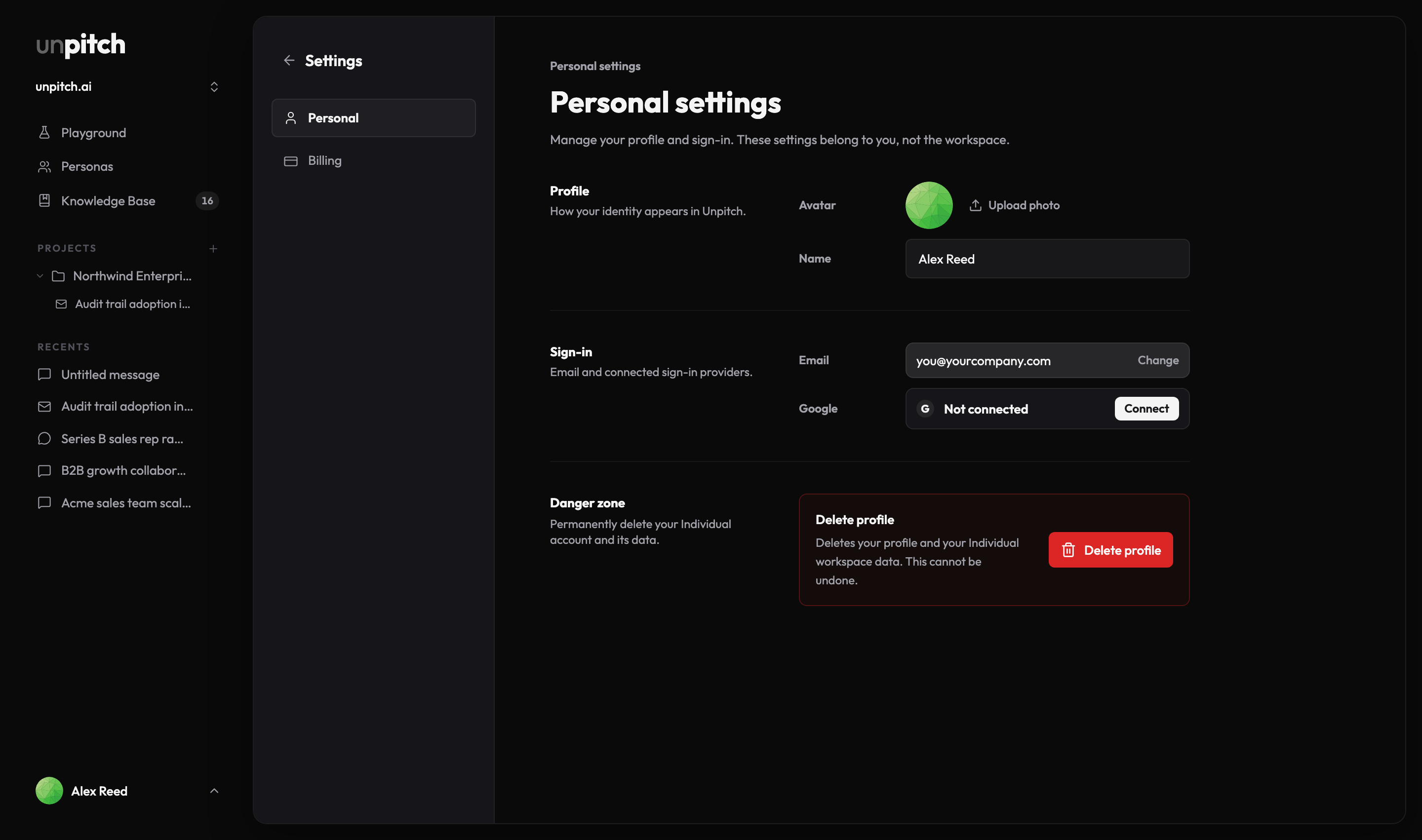This screenshot has width=1422, height=840.
Task: Expand the Alex Reed user menu chevron
Action: tap(214, 791)
